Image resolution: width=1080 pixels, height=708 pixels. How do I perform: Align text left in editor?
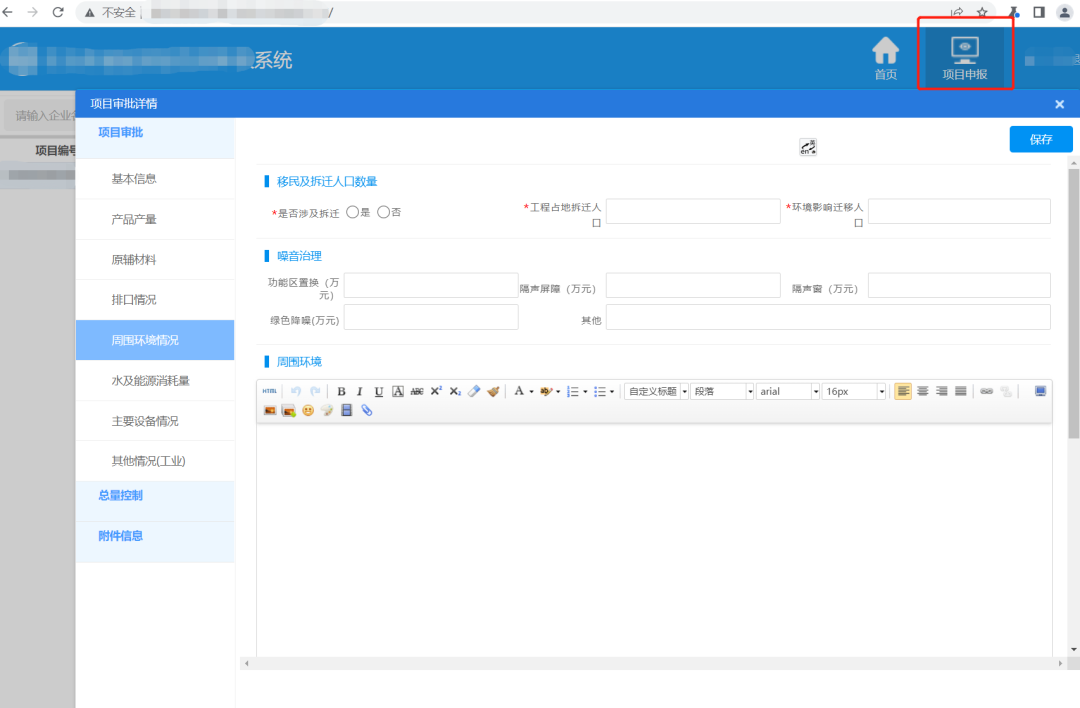click(x=903, y=391)
